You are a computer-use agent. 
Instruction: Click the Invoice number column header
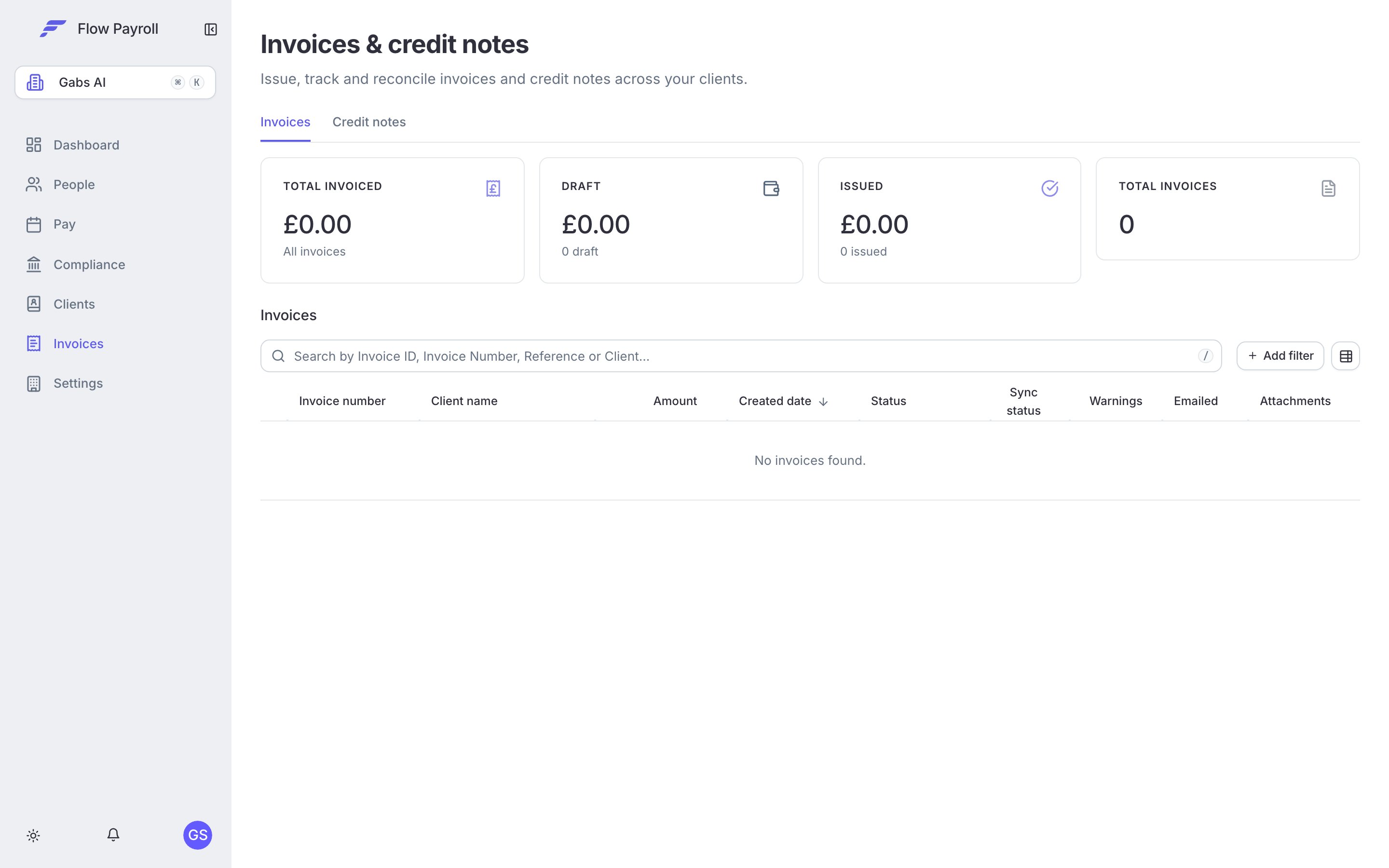click(342, 401)
